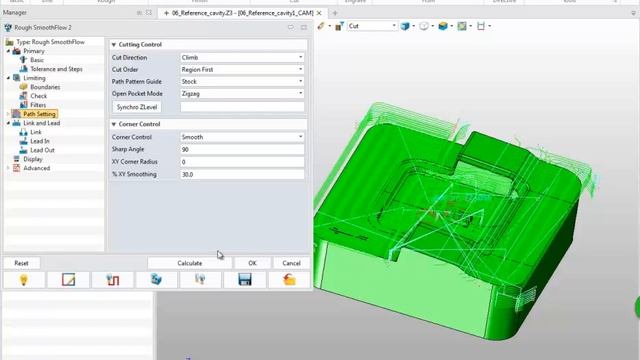This screenshot has width=640, height=360.
Task: Add a new document tab with plus
Action: 335,13
